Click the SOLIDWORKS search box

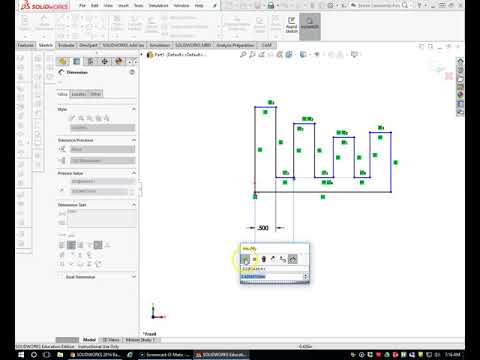click(x=379, y=5)
